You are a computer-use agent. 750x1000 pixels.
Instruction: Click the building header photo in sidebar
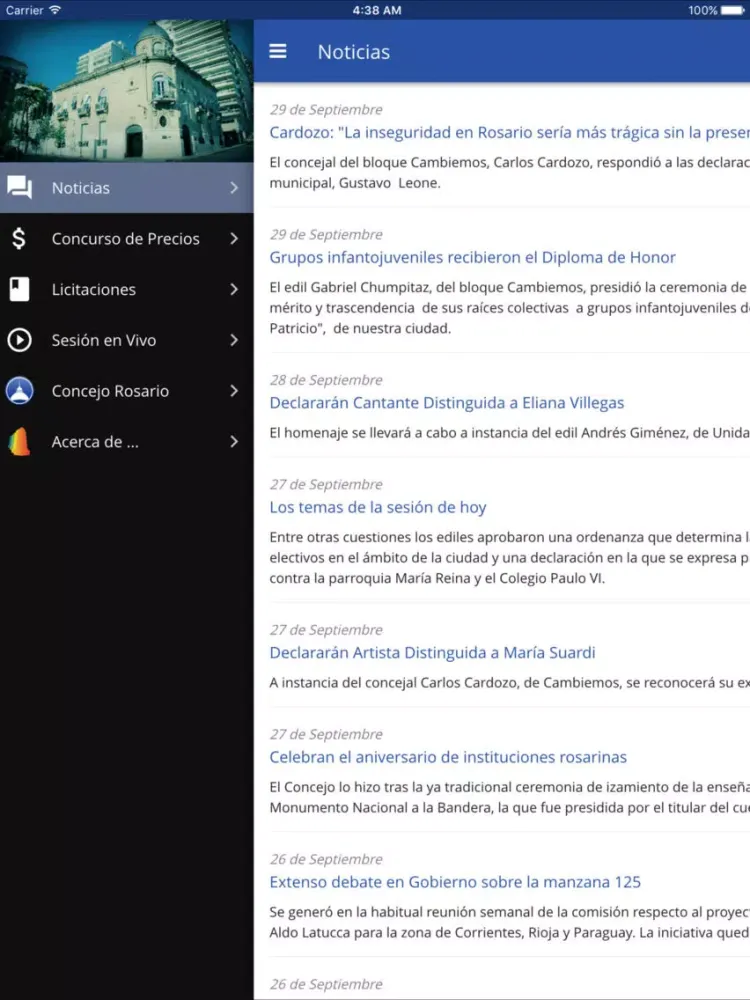tap(126, 91)
